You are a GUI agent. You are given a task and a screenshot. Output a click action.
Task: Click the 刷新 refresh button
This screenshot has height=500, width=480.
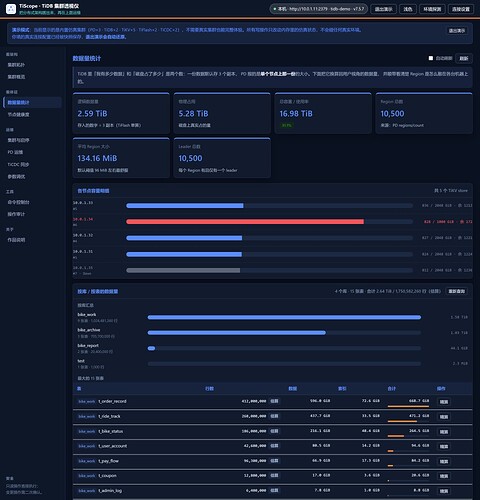click(x=464, y=58)
